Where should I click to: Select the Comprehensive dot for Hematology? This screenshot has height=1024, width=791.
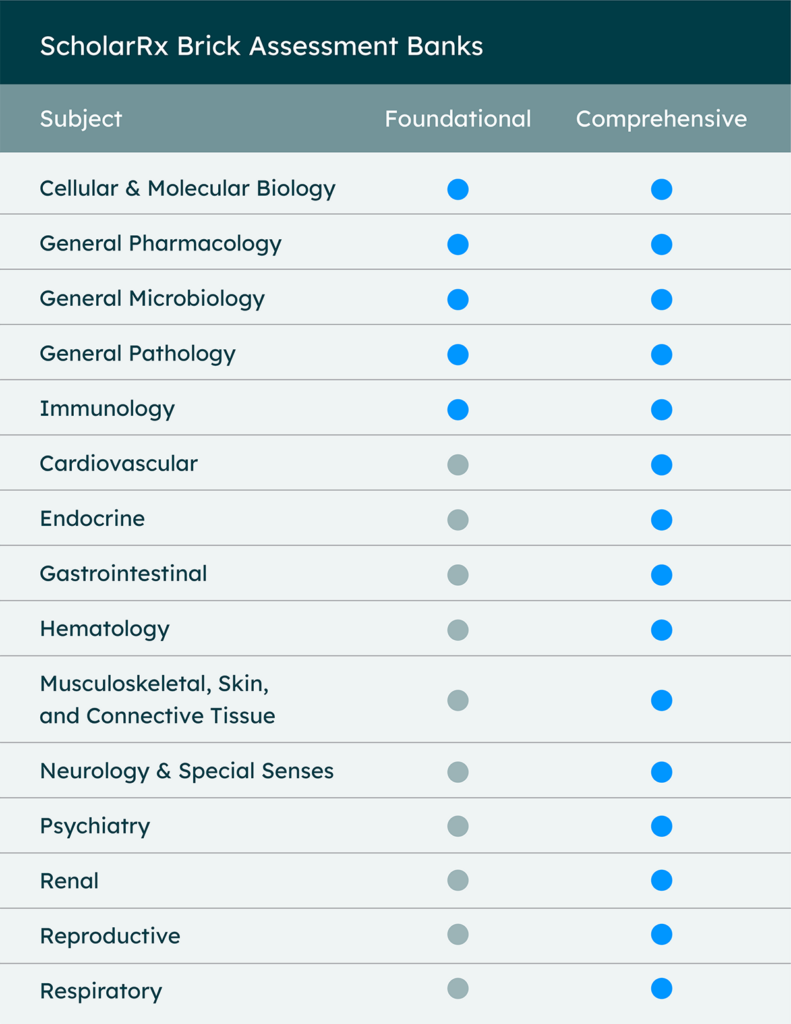662,630
